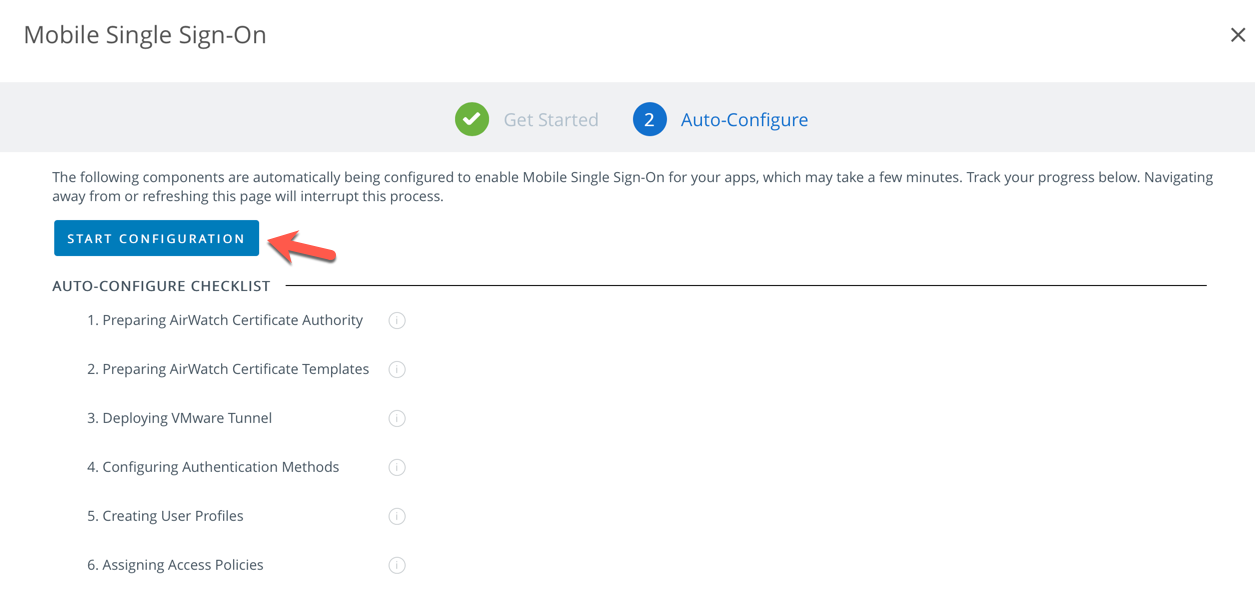This screenshot has height=615, width=1255.
Task: Open the Creating User Profiles info icon
Action: tap(397, 517)
